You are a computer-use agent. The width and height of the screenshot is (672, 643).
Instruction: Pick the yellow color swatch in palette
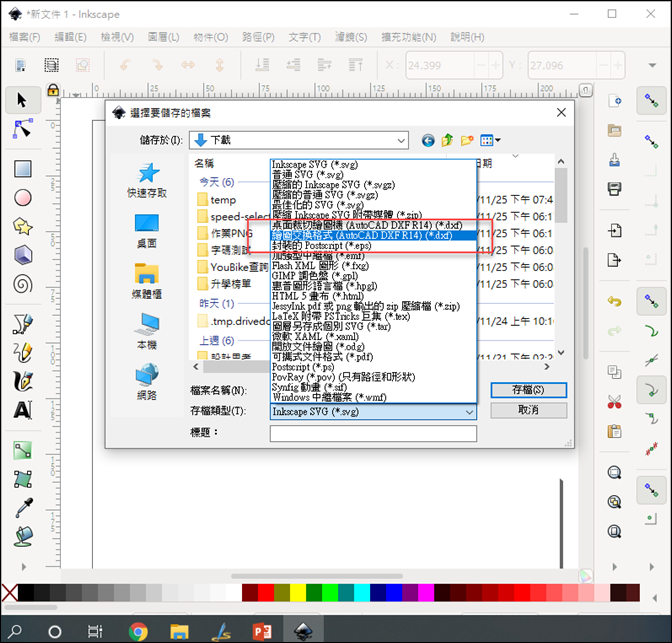click(298, 593)
